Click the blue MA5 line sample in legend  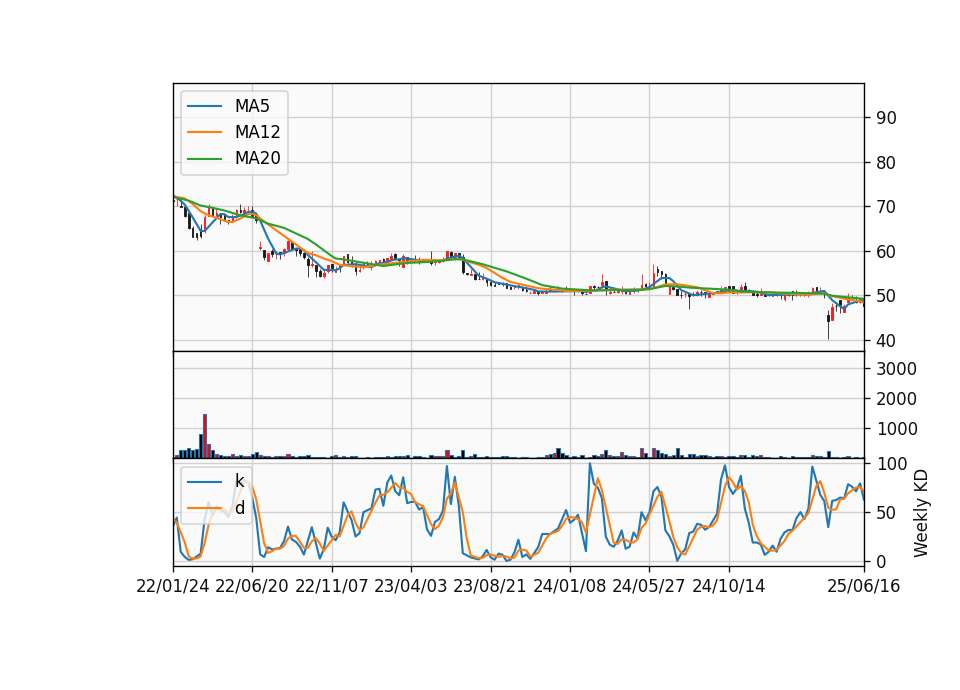pos(204,106)
